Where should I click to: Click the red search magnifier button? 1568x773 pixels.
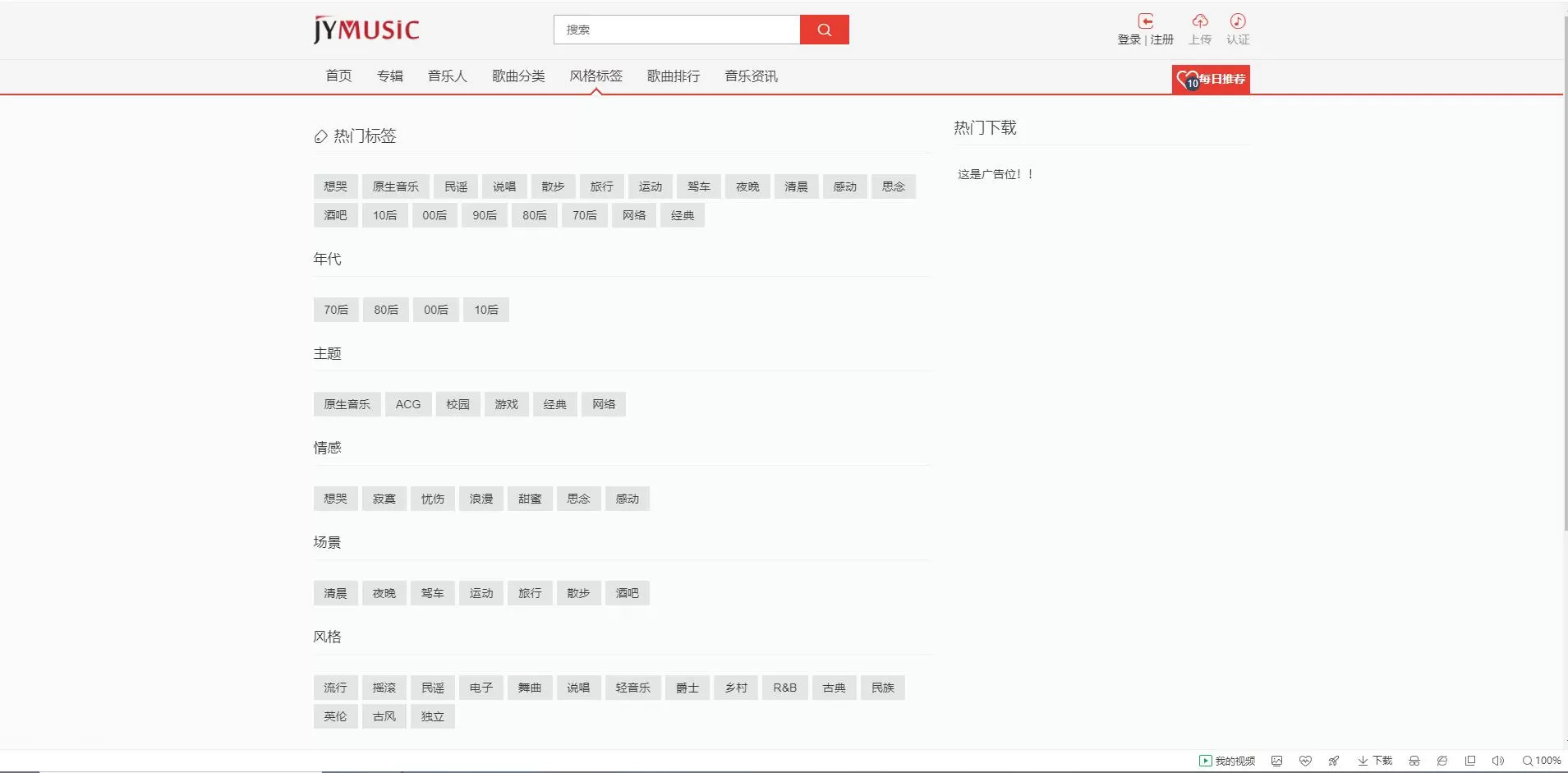coord(824,30)
